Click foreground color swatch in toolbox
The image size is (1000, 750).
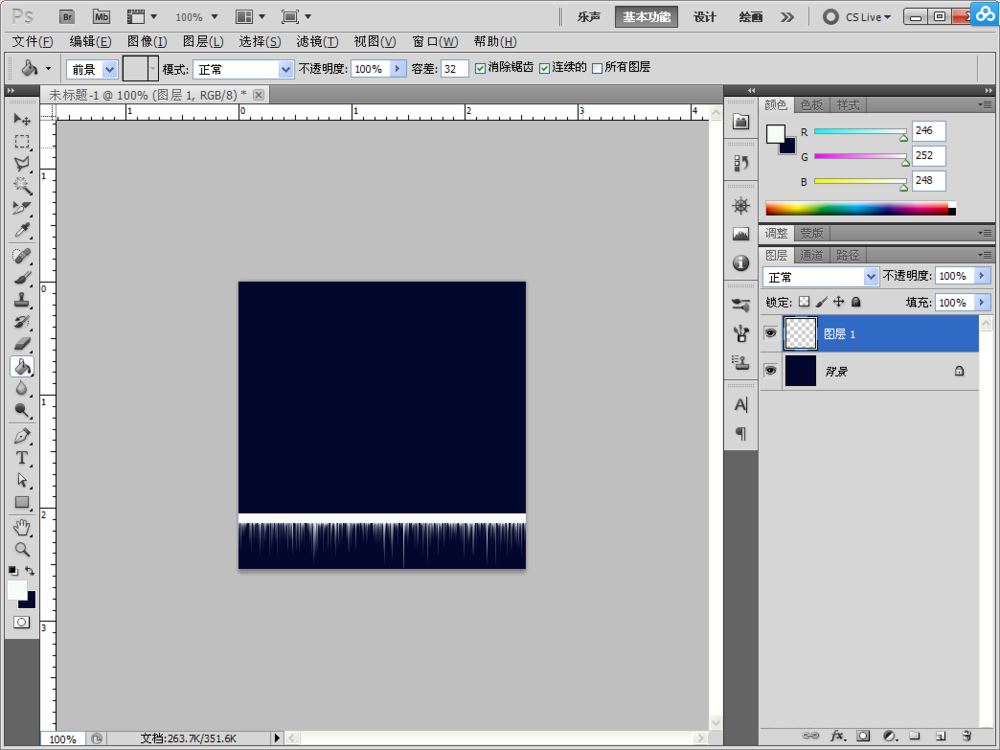17,591
